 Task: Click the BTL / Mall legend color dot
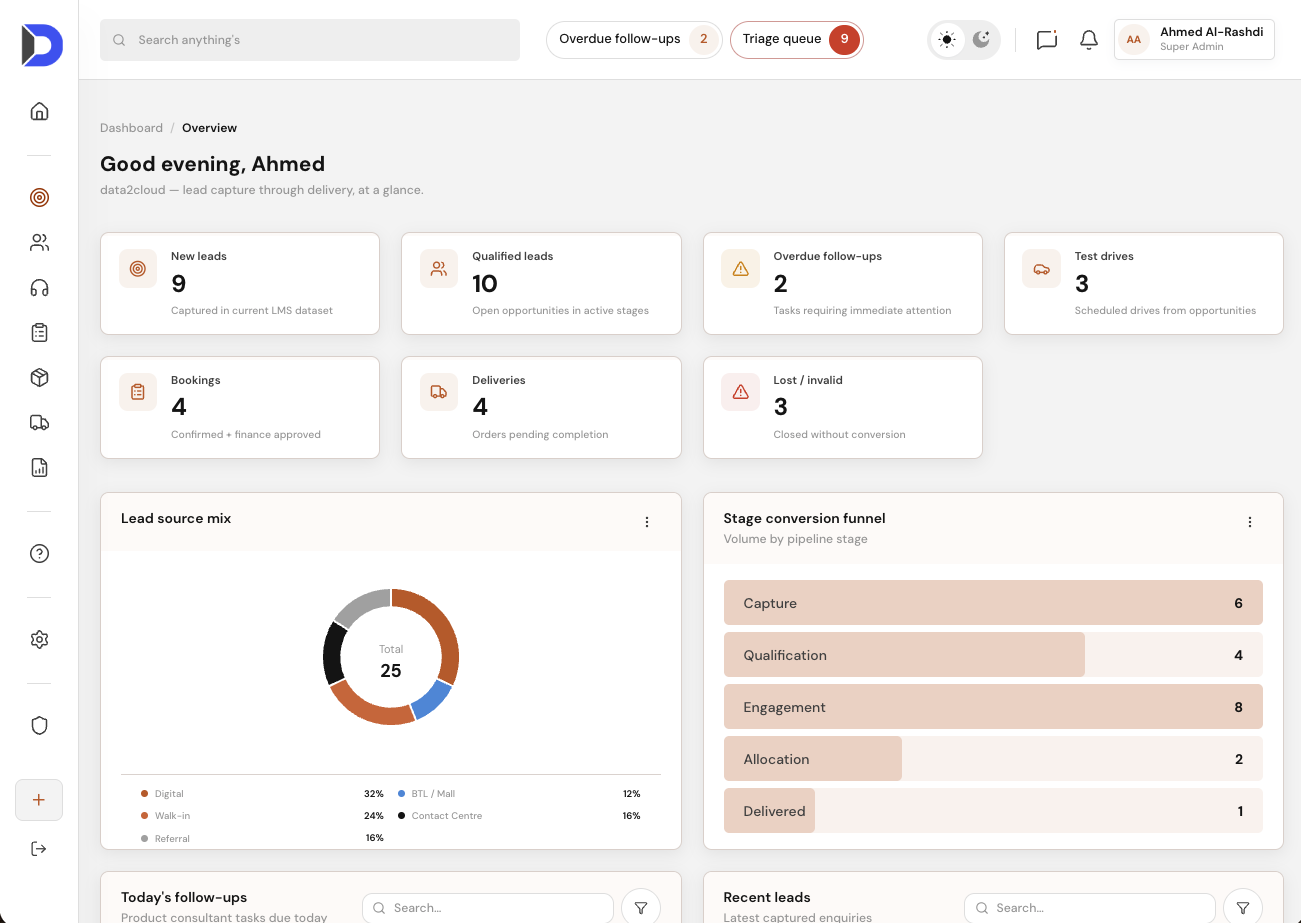[x=402, y=793]
